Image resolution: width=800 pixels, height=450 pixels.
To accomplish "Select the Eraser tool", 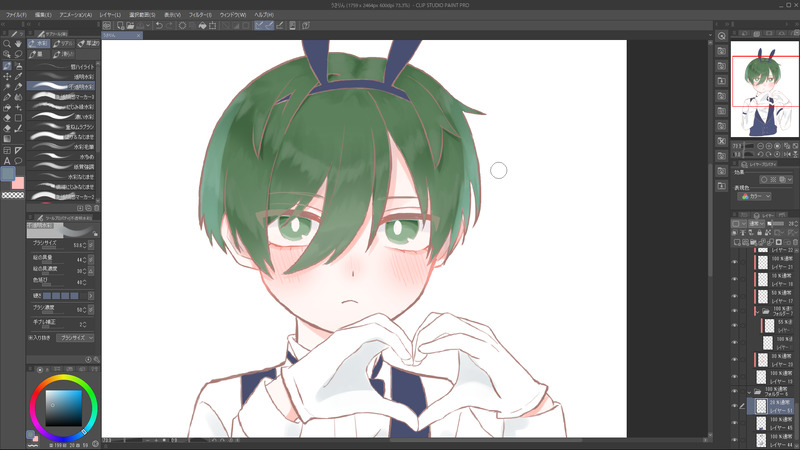I will 7,118.
